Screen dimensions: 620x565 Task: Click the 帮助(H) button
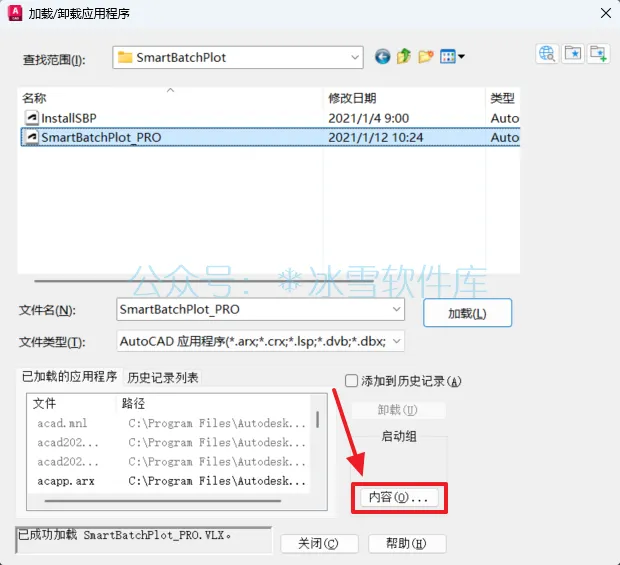click(407, 543)
